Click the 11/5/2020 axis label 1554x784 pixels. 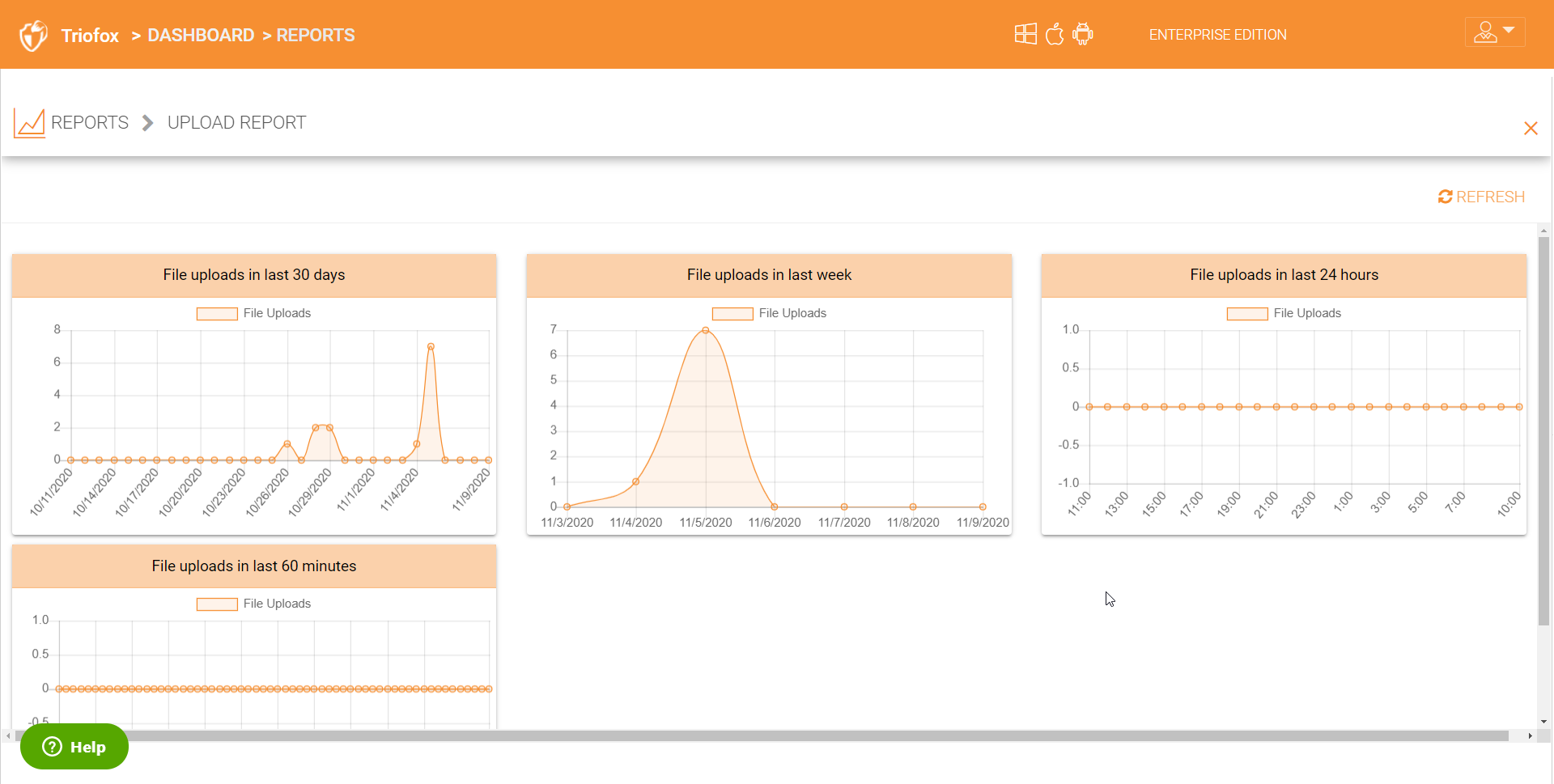[706, 523]
